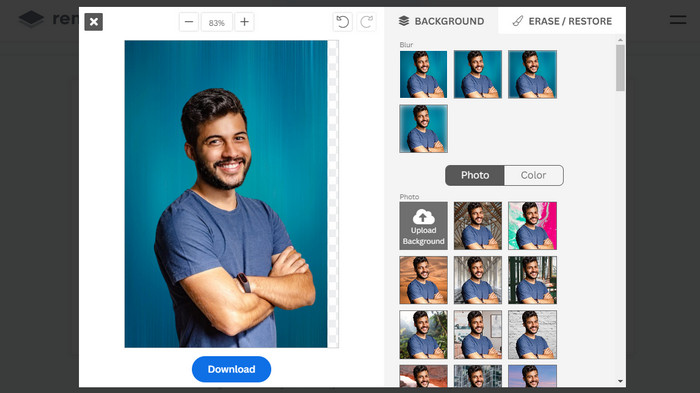
Task: Click the scrollbar down arrow
Action: tap(620, 381)
